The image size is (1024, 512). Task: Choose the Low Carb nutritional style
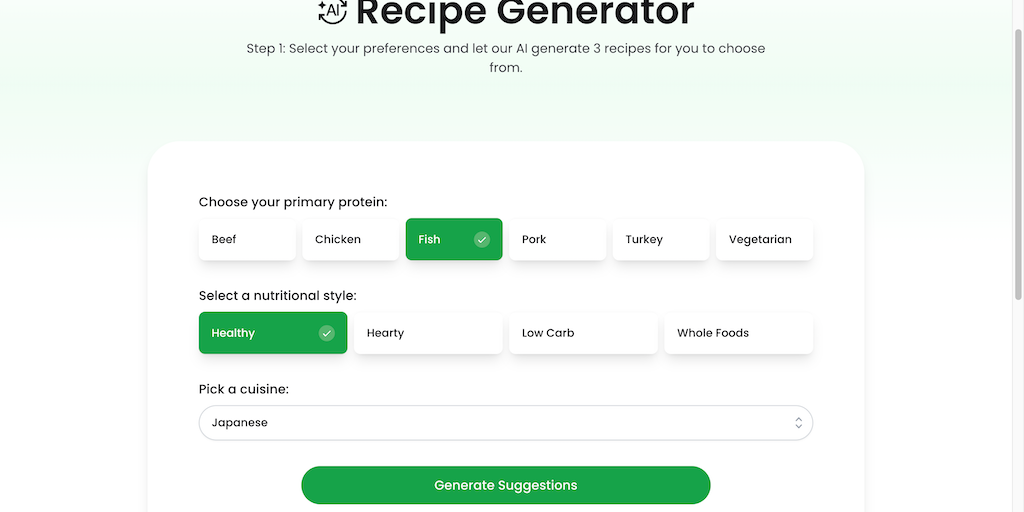click(583, 333)
